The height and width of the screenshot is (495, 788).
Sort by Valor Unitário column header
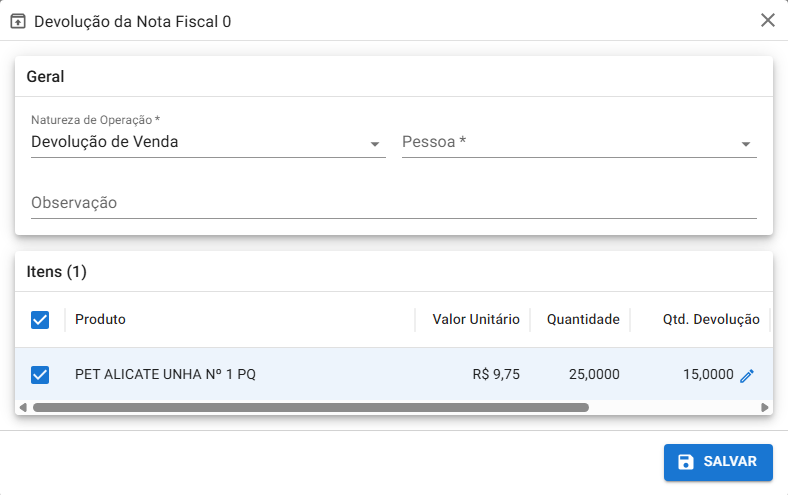coord(475,320)
